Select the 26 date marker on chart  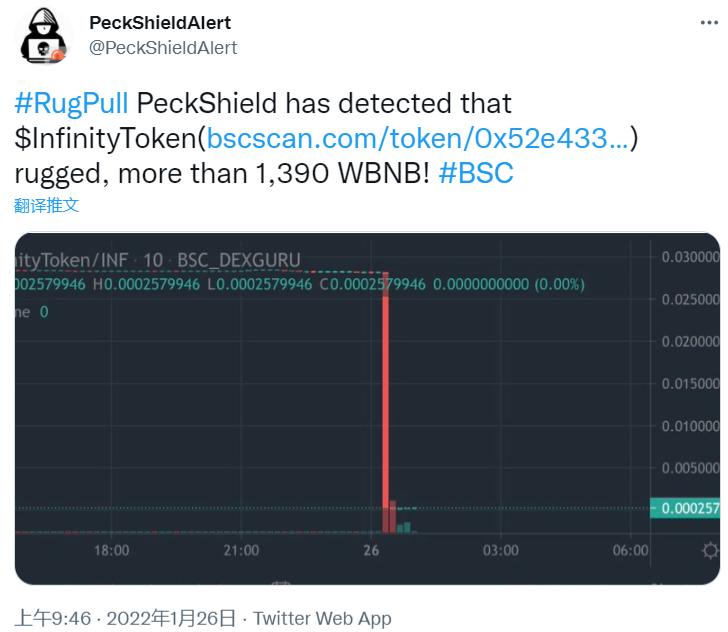(371, 550)
